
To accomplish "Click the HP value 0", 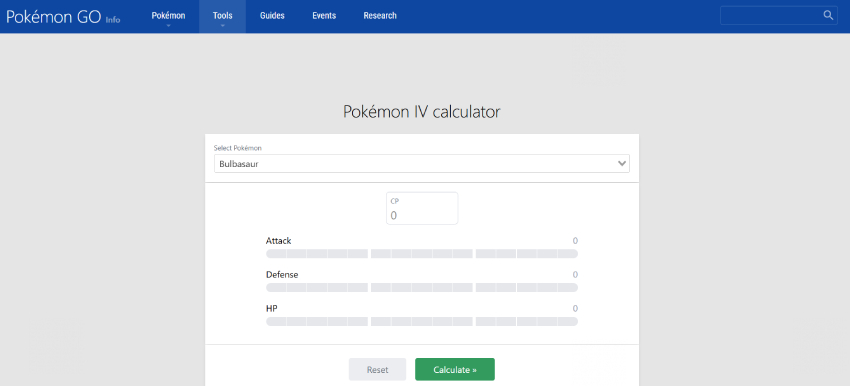I will pyautogui.click(x=575, y=308).
